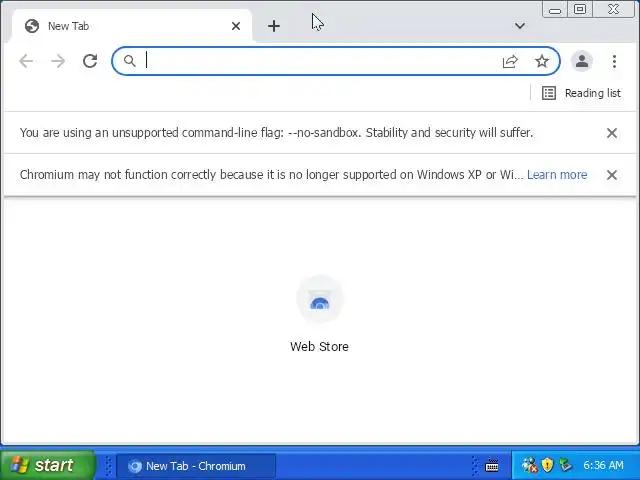Click the no-sandbox warning message text

[276, 133]
